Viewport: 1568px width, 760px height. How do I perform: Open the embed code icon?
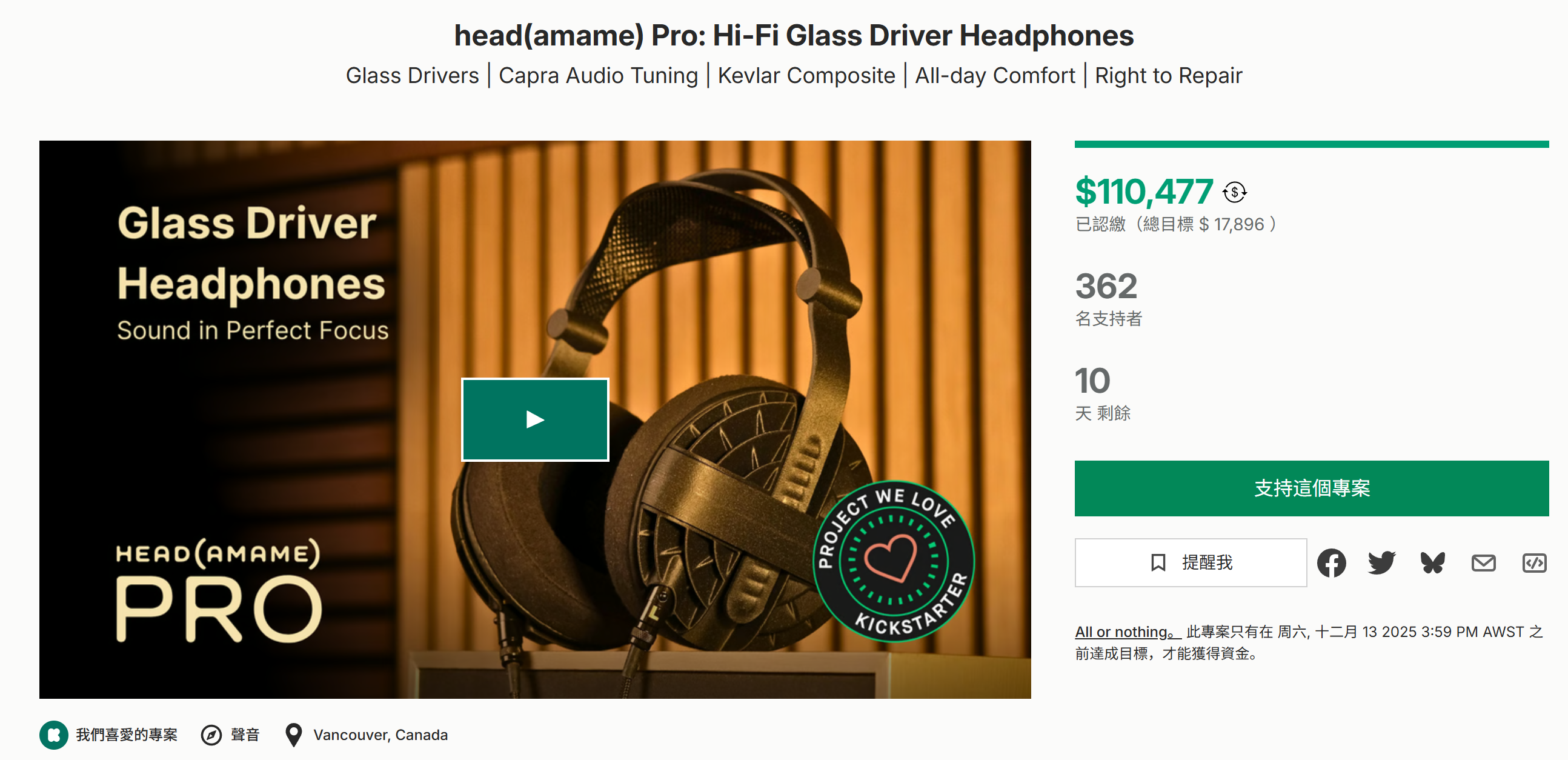[1534, 562]
